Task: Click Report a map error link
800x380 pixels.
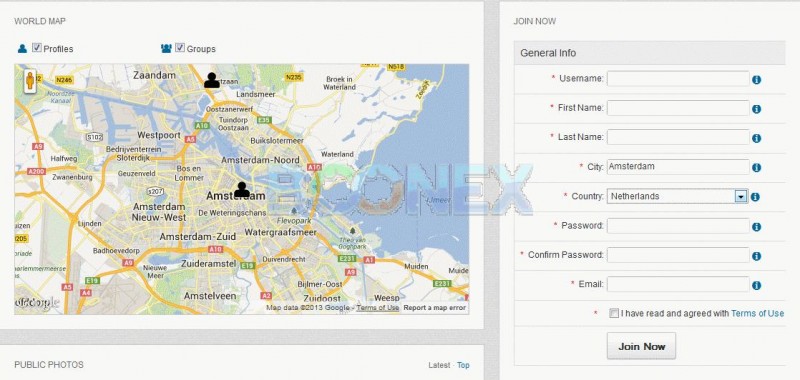Action: 434,308
